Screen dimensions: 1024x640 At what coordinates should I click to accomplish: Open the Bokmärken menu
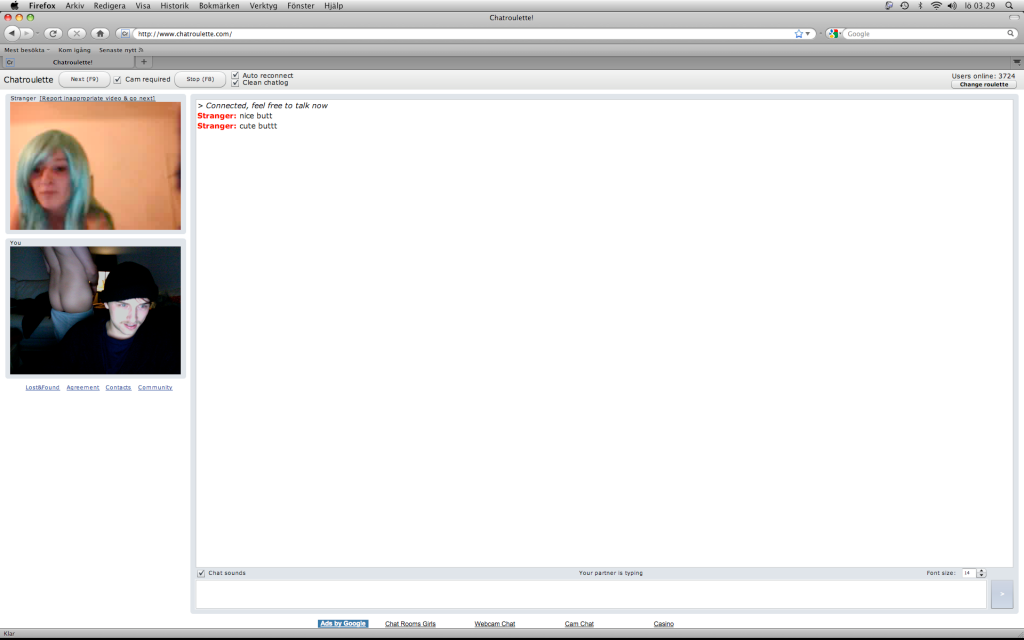pos(219,5)
